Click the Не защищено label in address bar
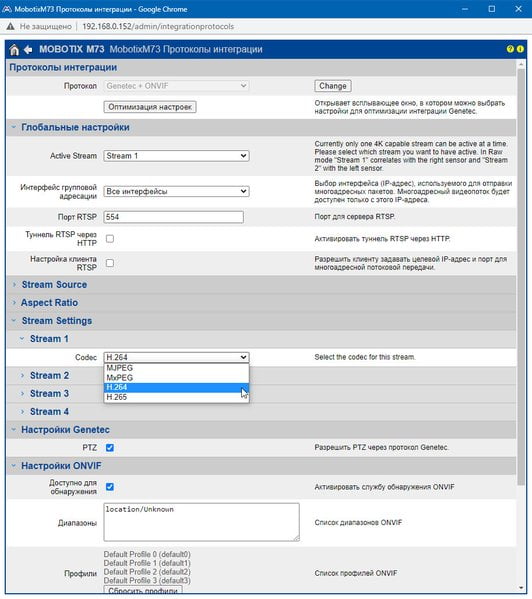The image size is (532, 599). 45,26
